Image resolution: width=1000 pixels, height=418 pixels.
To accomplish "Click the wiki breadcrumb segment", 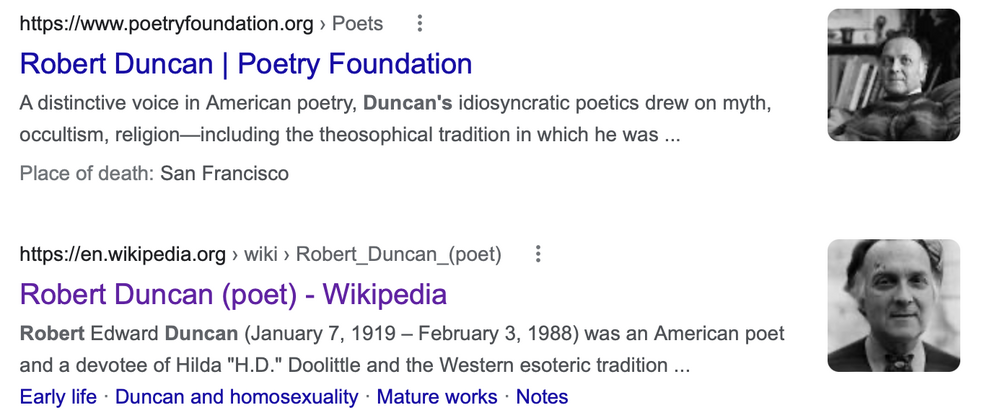I will pyautogui.click(x=261, y=254).
